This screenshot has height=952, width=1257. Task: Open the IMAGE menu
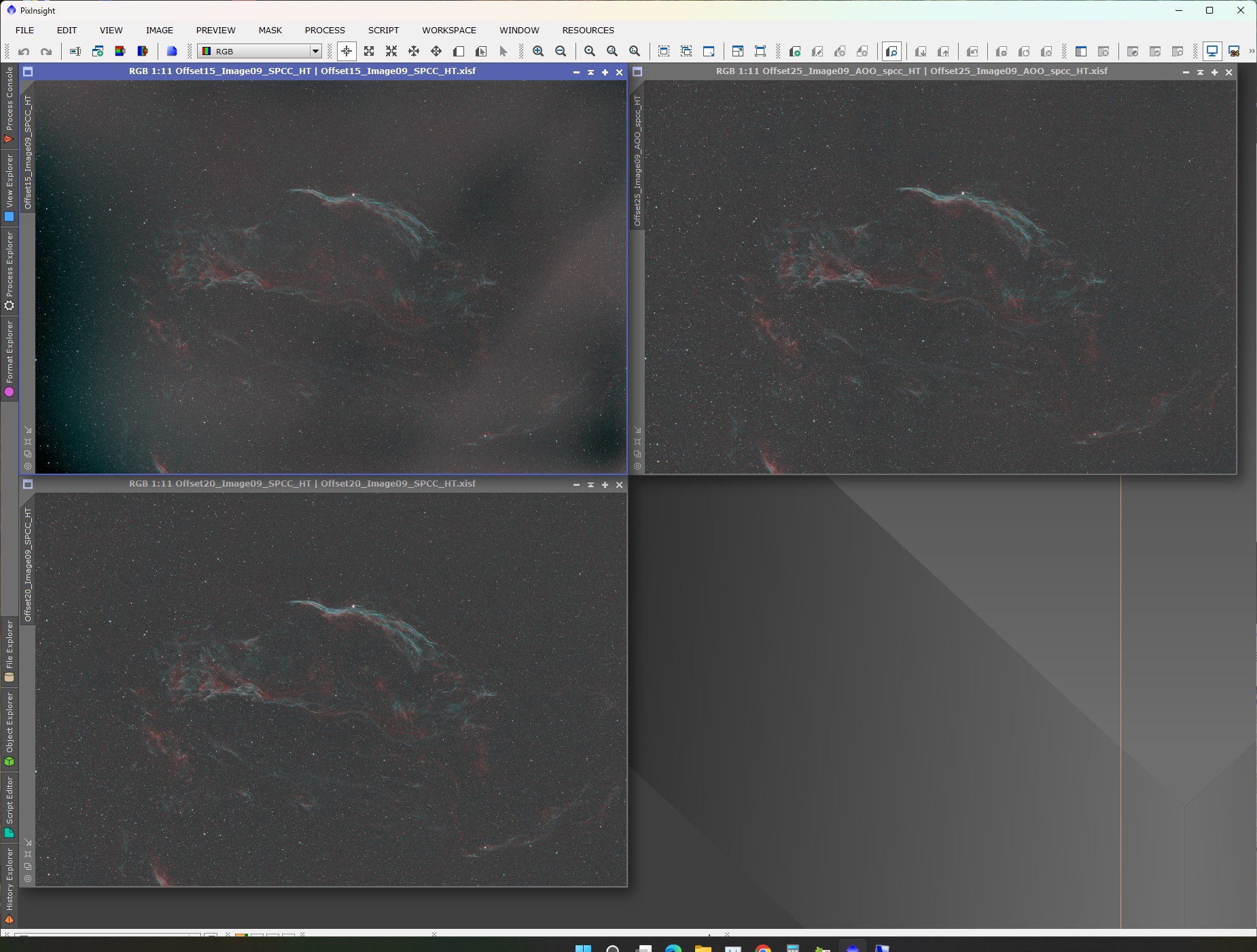point(160,31)
